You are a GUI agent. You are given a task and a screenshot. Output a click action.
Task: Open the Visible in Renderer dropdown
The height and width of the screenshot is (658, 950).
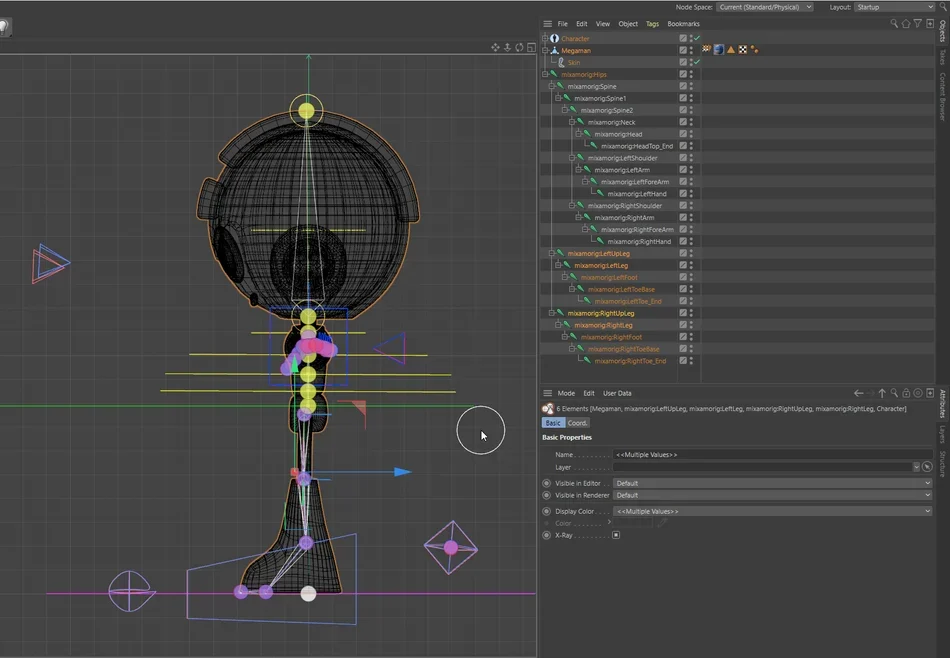point(772,495)
